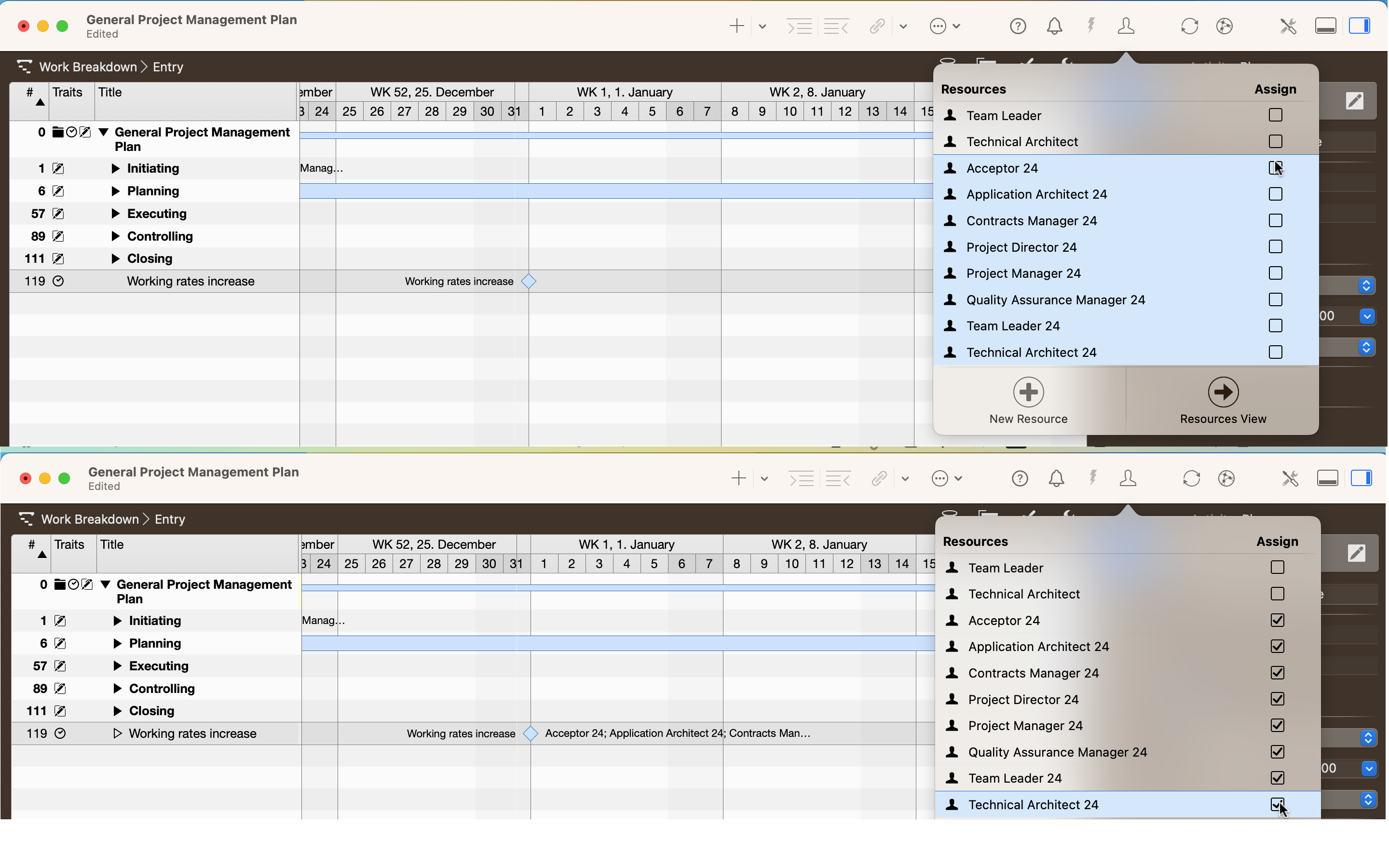Click the resources person icon in lower window toolbar
The height and width of the screenshot is (868, 1389).
(x=1128, y=478)
